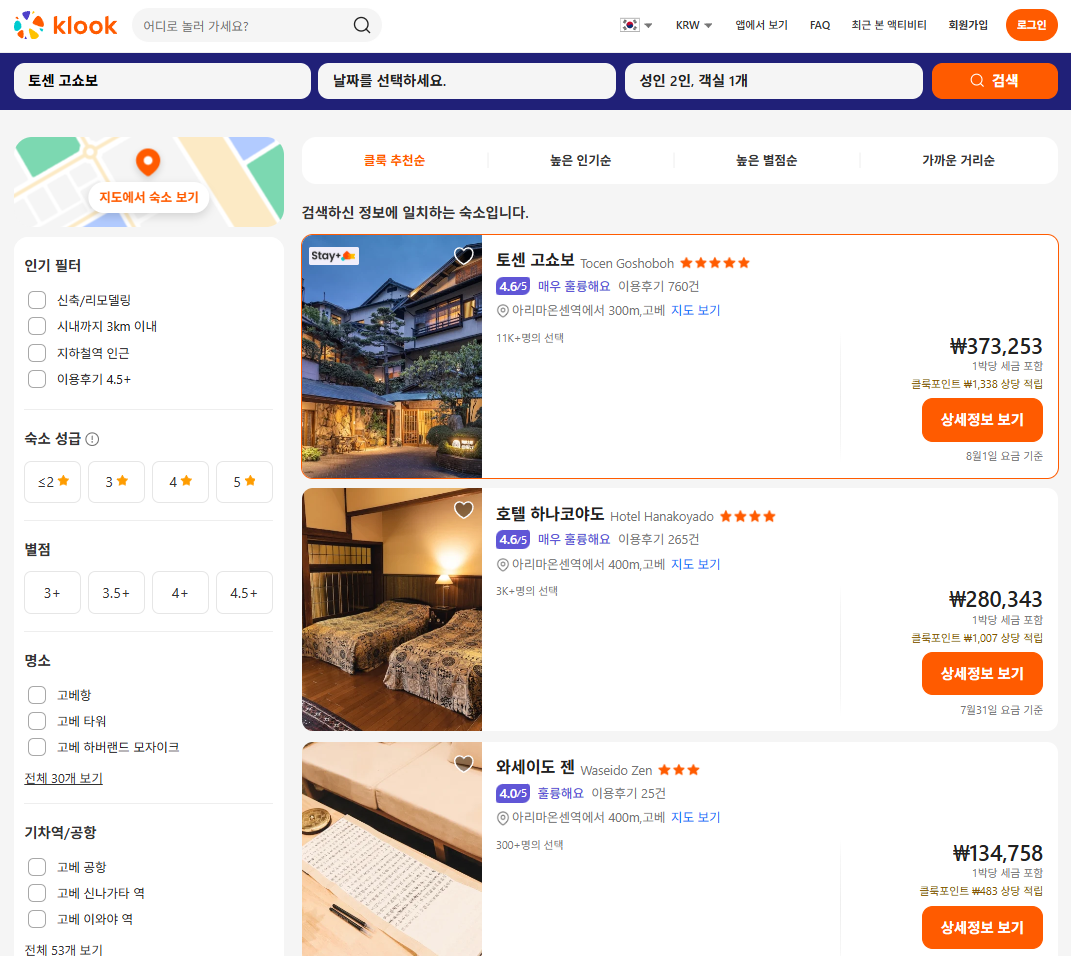
Task: Check the 고베 공항 checkbox
Action: tap(37, 867)
